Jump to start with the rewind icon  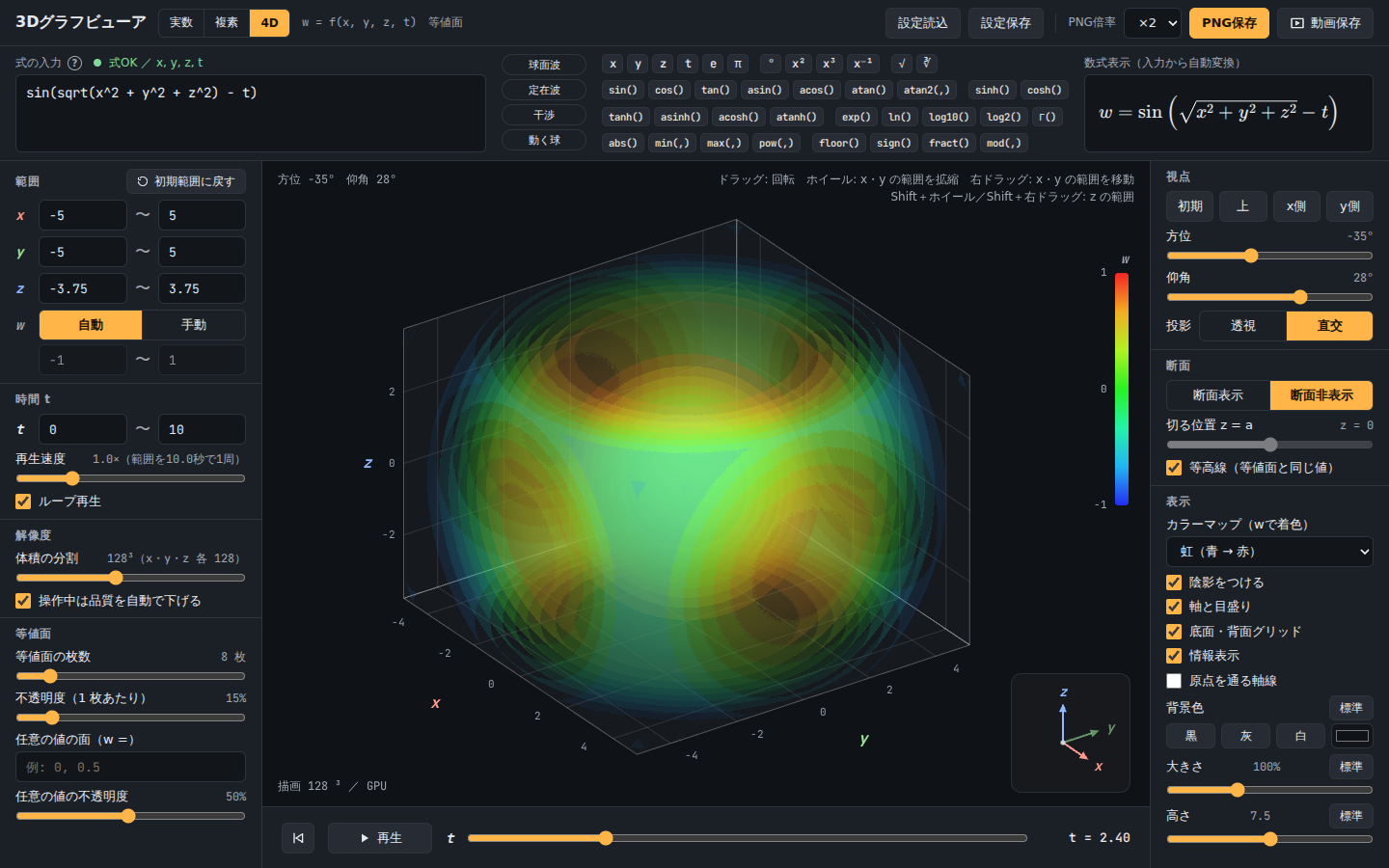(298, 838)
